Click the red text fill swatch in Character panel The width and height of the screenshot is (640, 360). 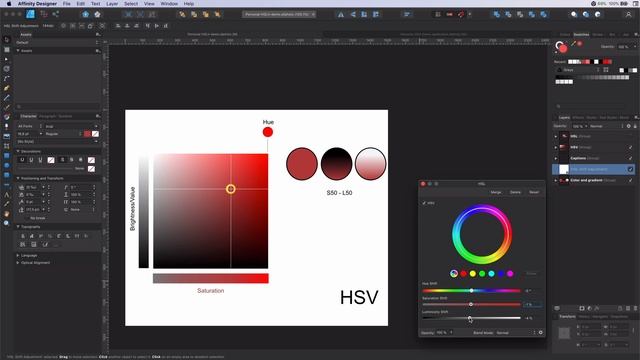click(87, 134)
